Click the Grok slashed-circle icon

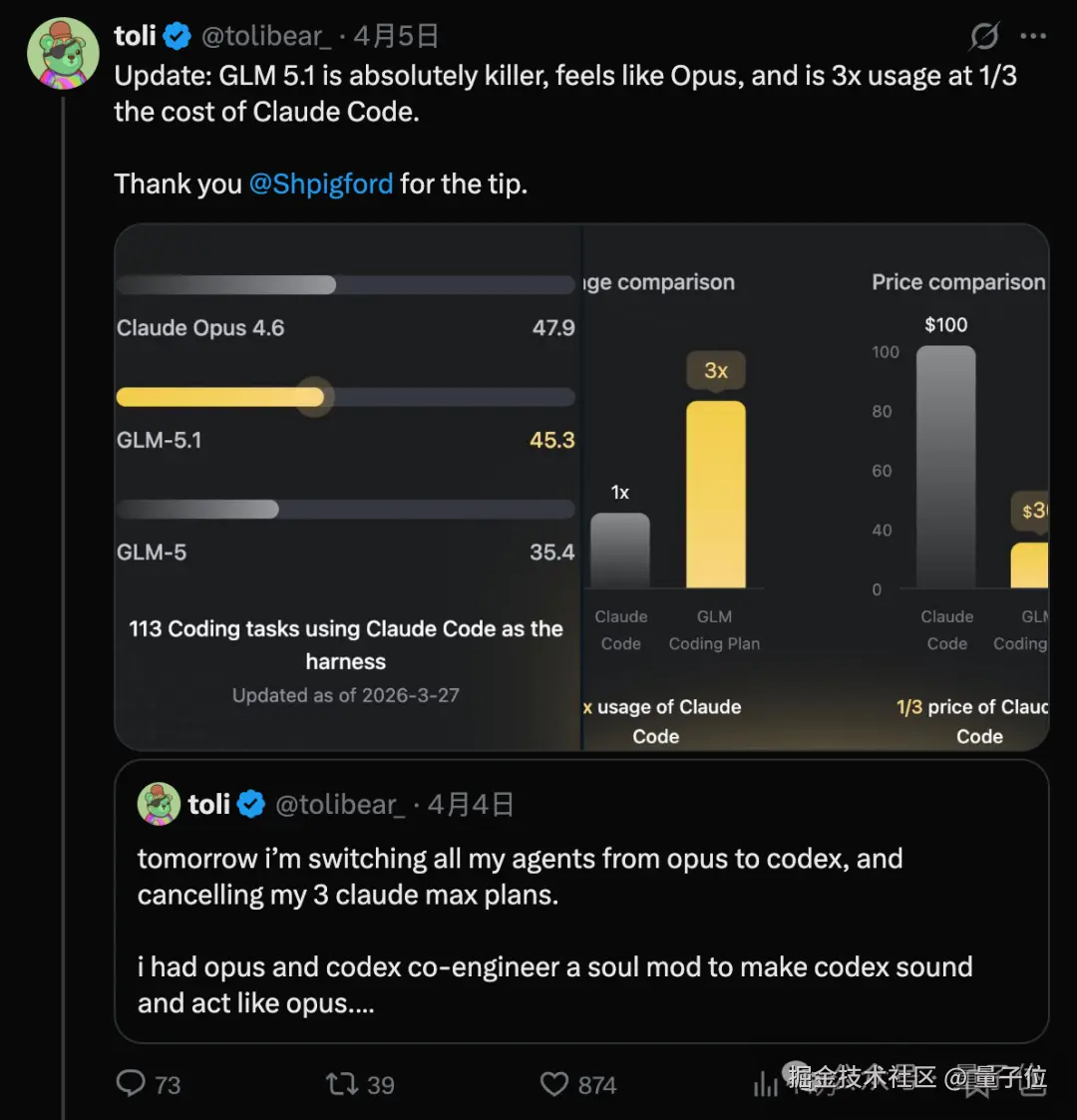point(984,37)
